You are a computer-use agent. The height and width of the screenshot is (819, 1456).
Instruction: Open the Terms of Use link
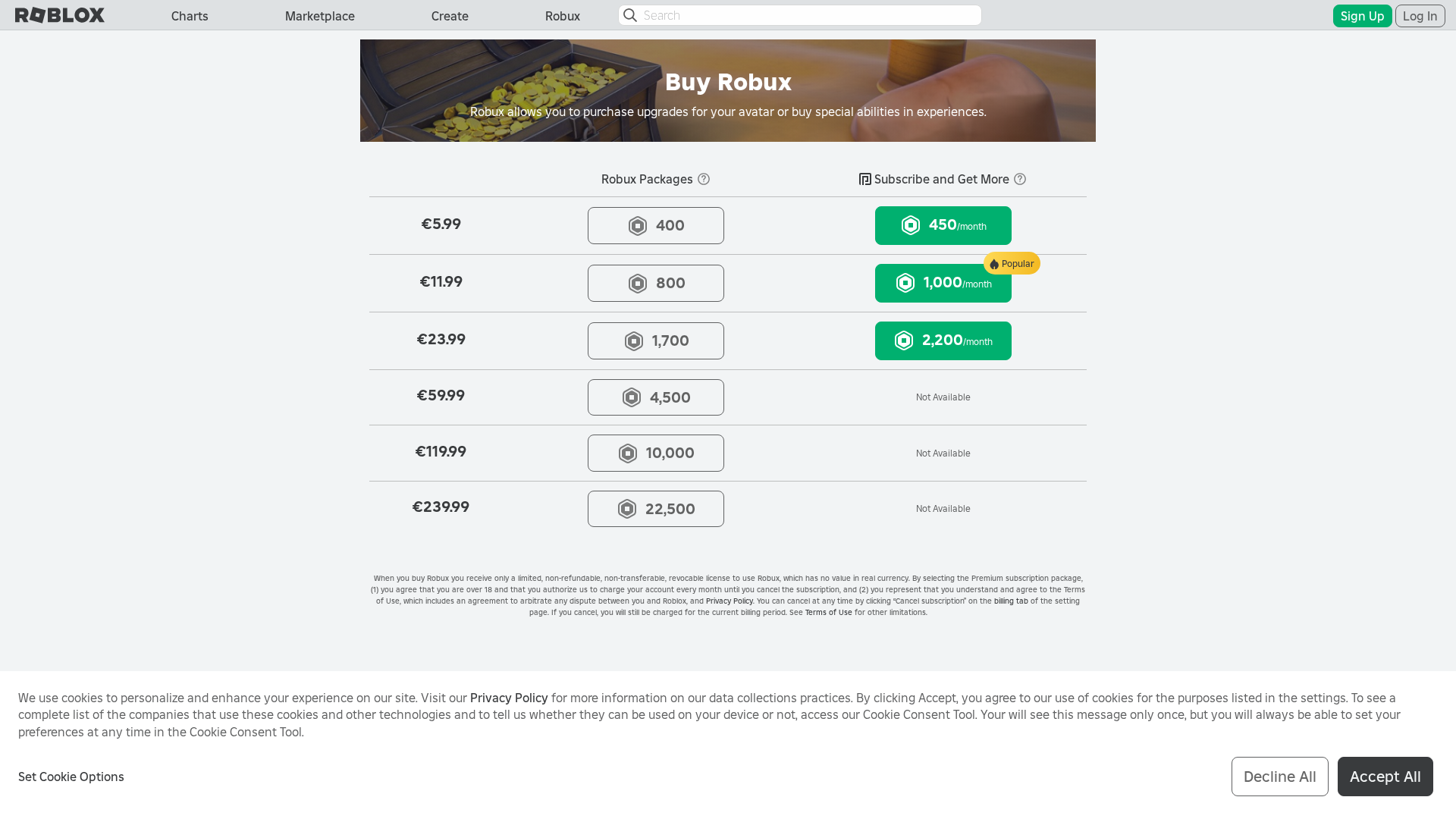[x=828, y=612]
